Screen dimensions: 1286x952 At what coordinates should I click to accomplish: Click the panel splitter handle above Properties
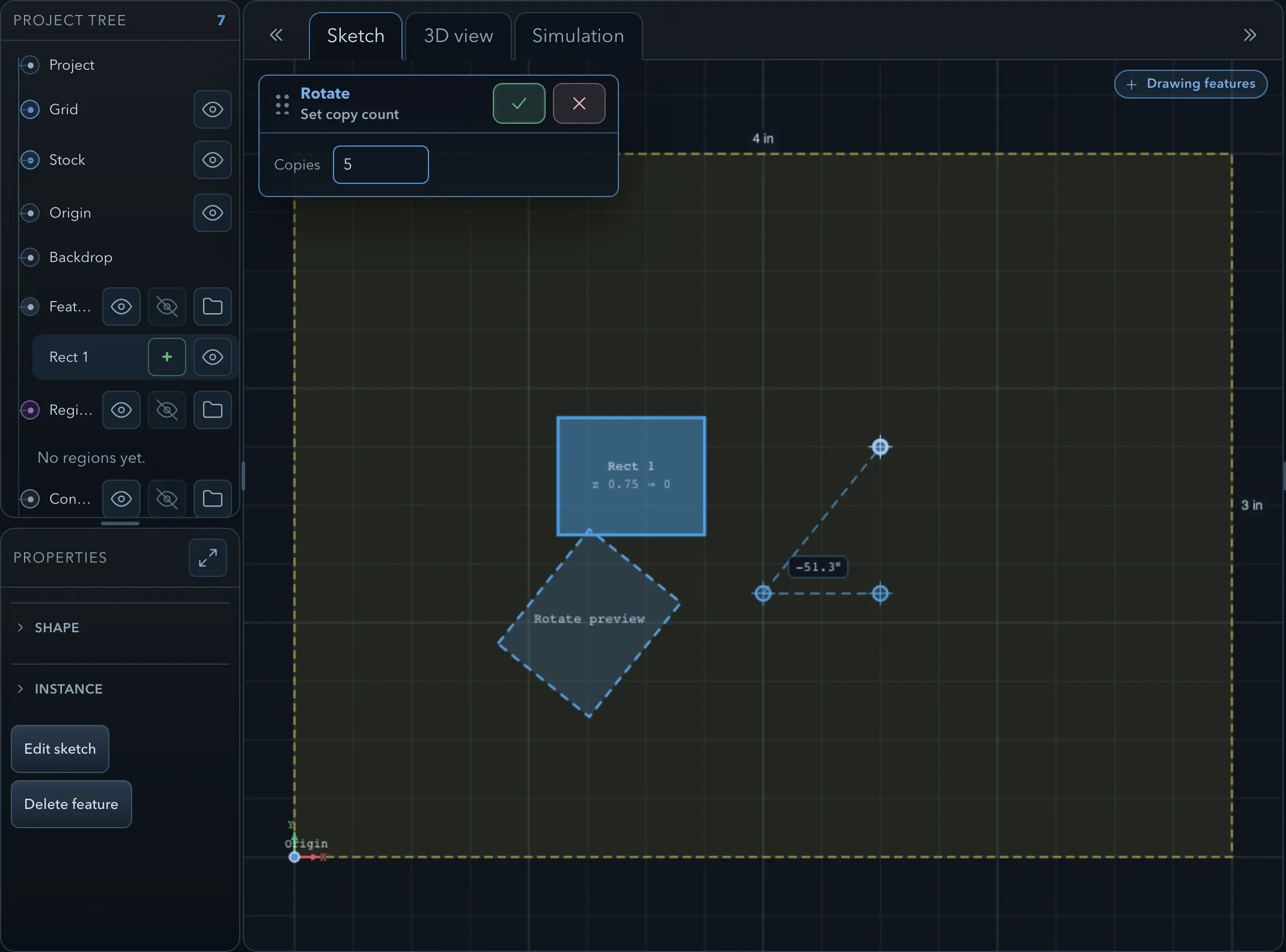tap(120, 523)
